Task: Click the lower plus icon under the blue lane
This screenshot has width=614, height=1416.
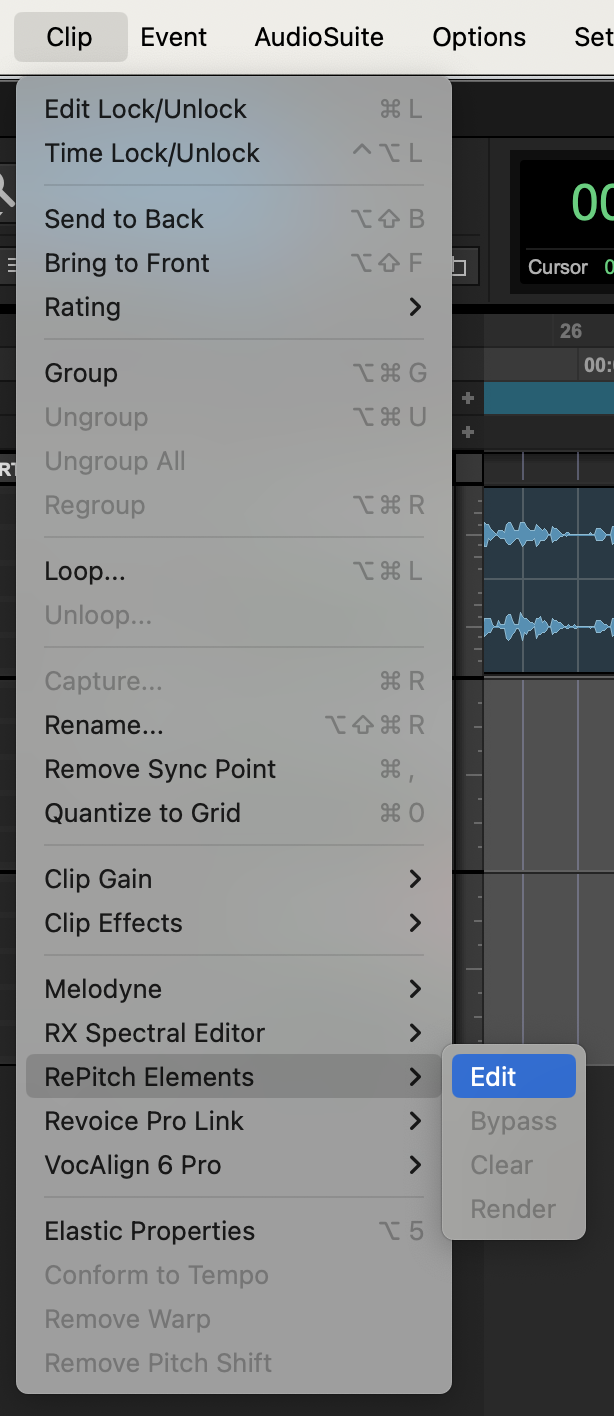Action: tap(467, 433)
